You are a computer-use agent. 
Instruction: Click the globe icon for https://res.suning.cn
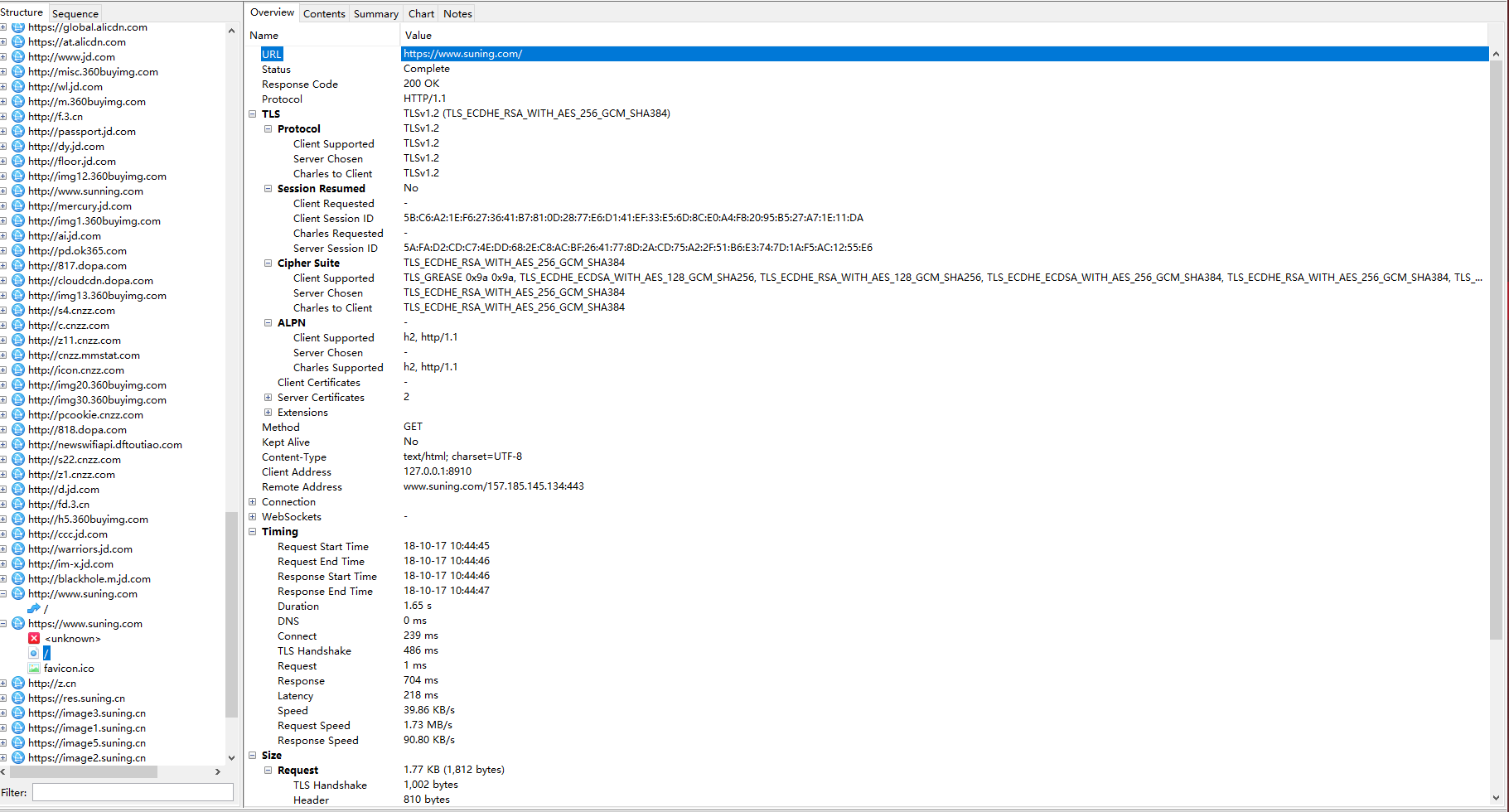(x=18, y=698)
